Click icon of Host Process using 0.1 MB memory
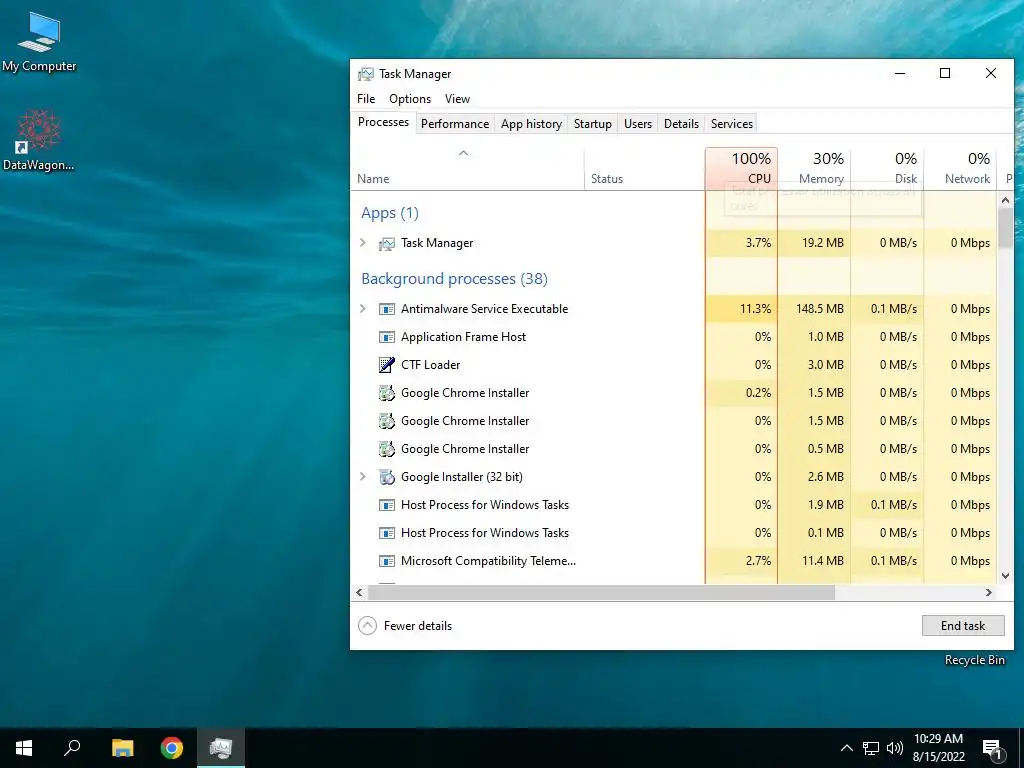Image resolution: width=1024 pixels, height=768 pixels. (x=387, y=533)
